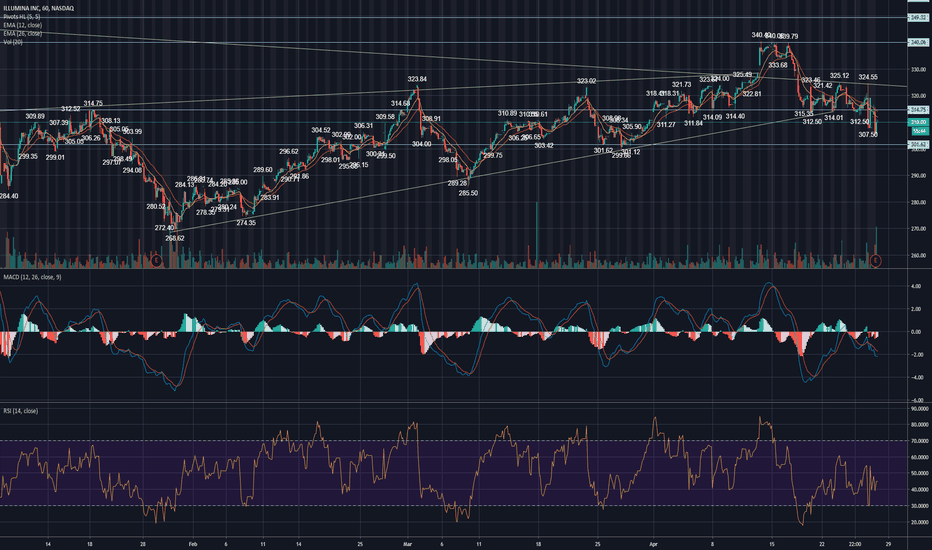932x550 pixels.
Task: Select the RSI (14, close) pane title
Action: point(21,411)
